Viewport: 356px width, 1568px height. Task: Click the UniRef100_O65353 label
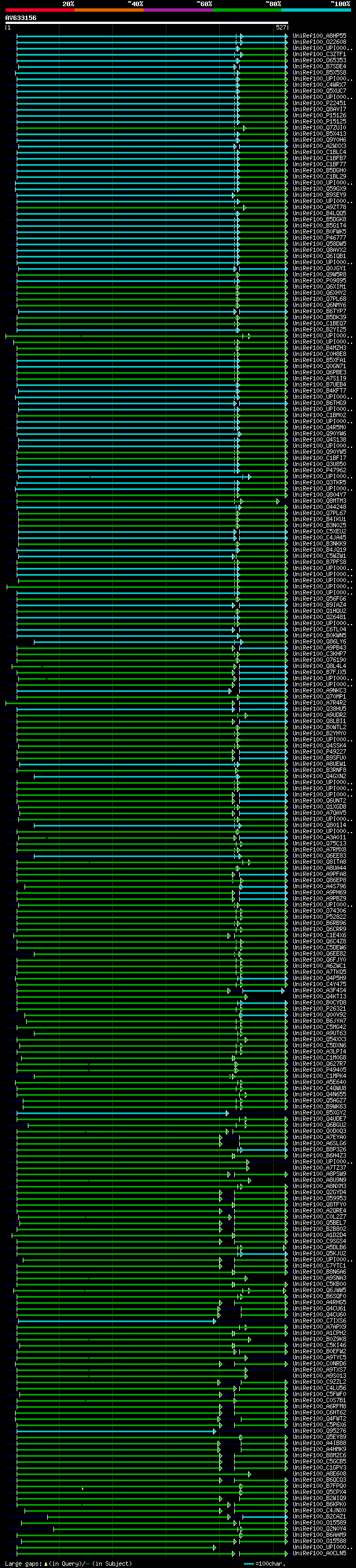[x=319, y=60]
